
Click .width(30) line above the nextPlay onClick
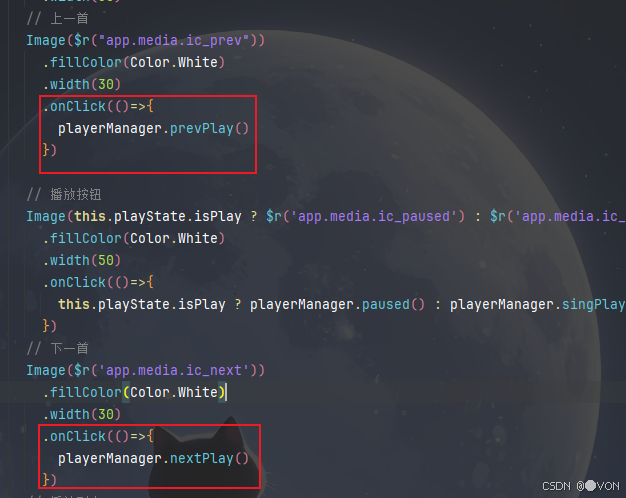[81, 415]
